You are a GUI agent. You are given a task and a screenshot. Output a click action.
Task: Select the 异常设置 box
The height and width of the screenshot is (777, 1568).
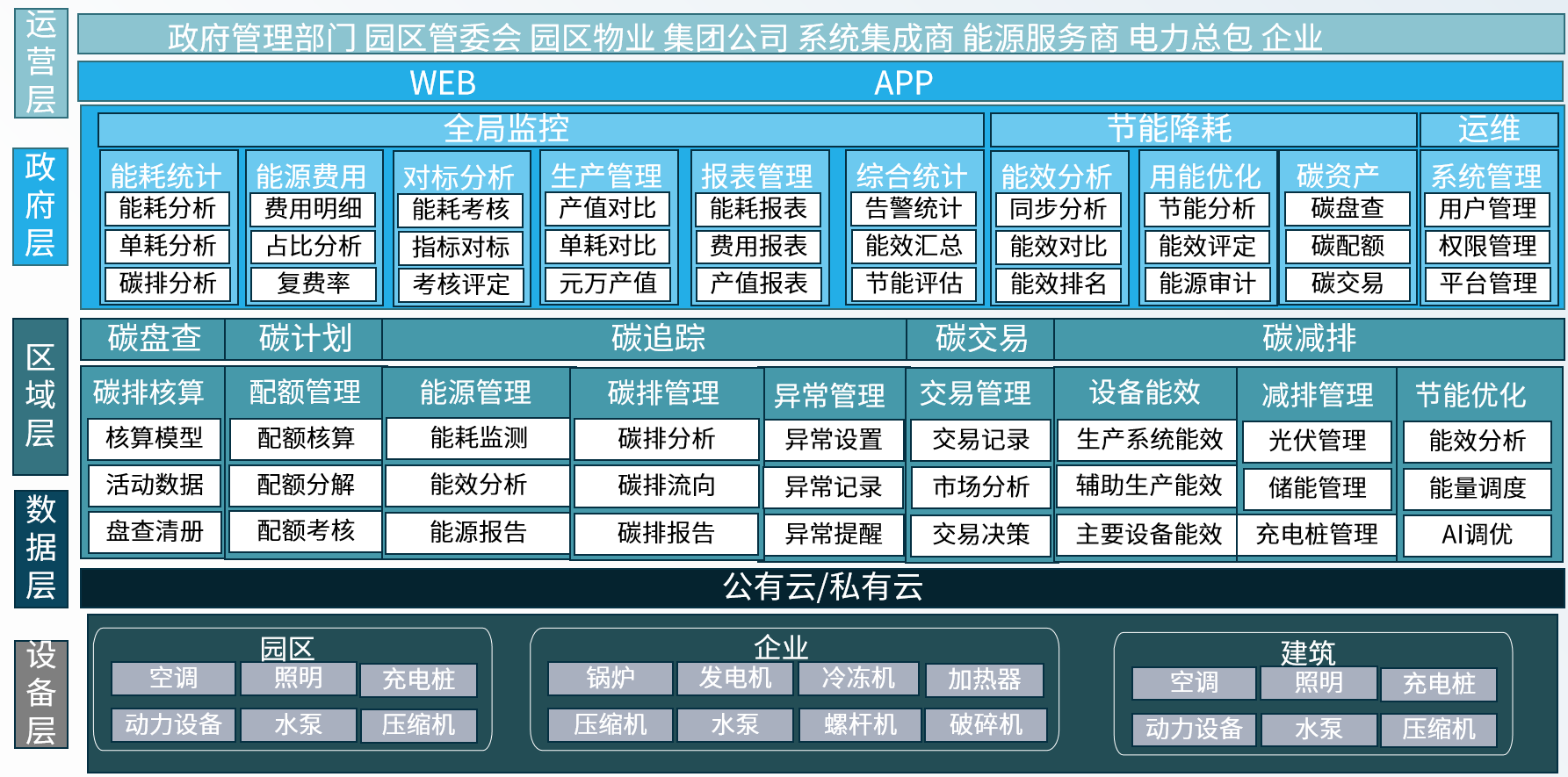click(833, 440)
